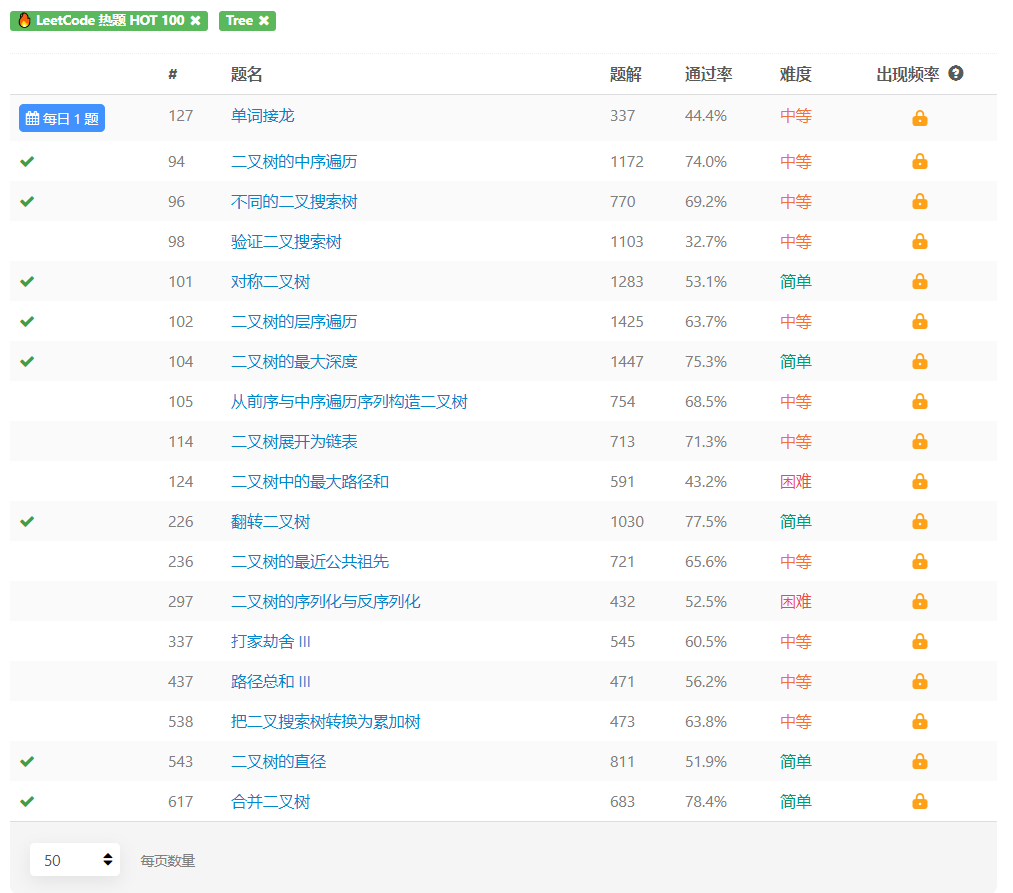Remove the Tree filter tag
Viewport: 1013px width, 893px height.
264,21
